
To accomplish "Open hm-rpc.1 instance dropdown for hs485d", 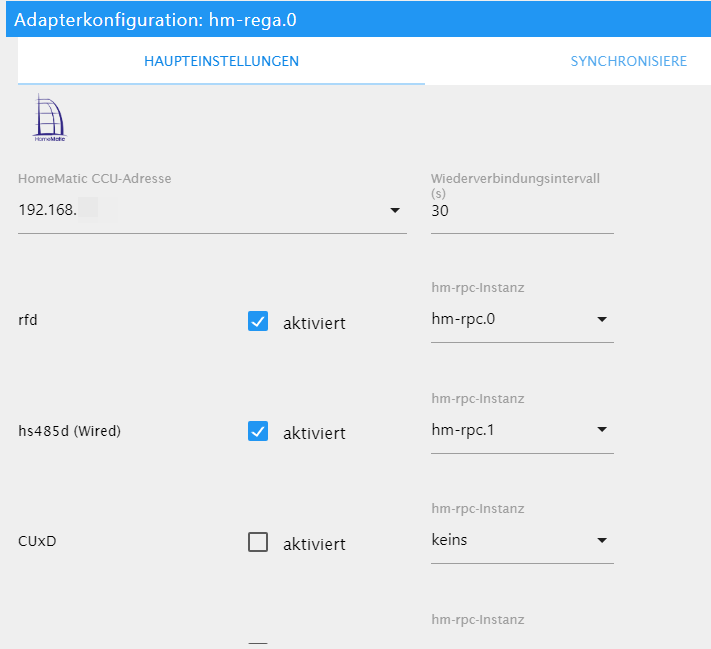I will [x=522, y=429].
